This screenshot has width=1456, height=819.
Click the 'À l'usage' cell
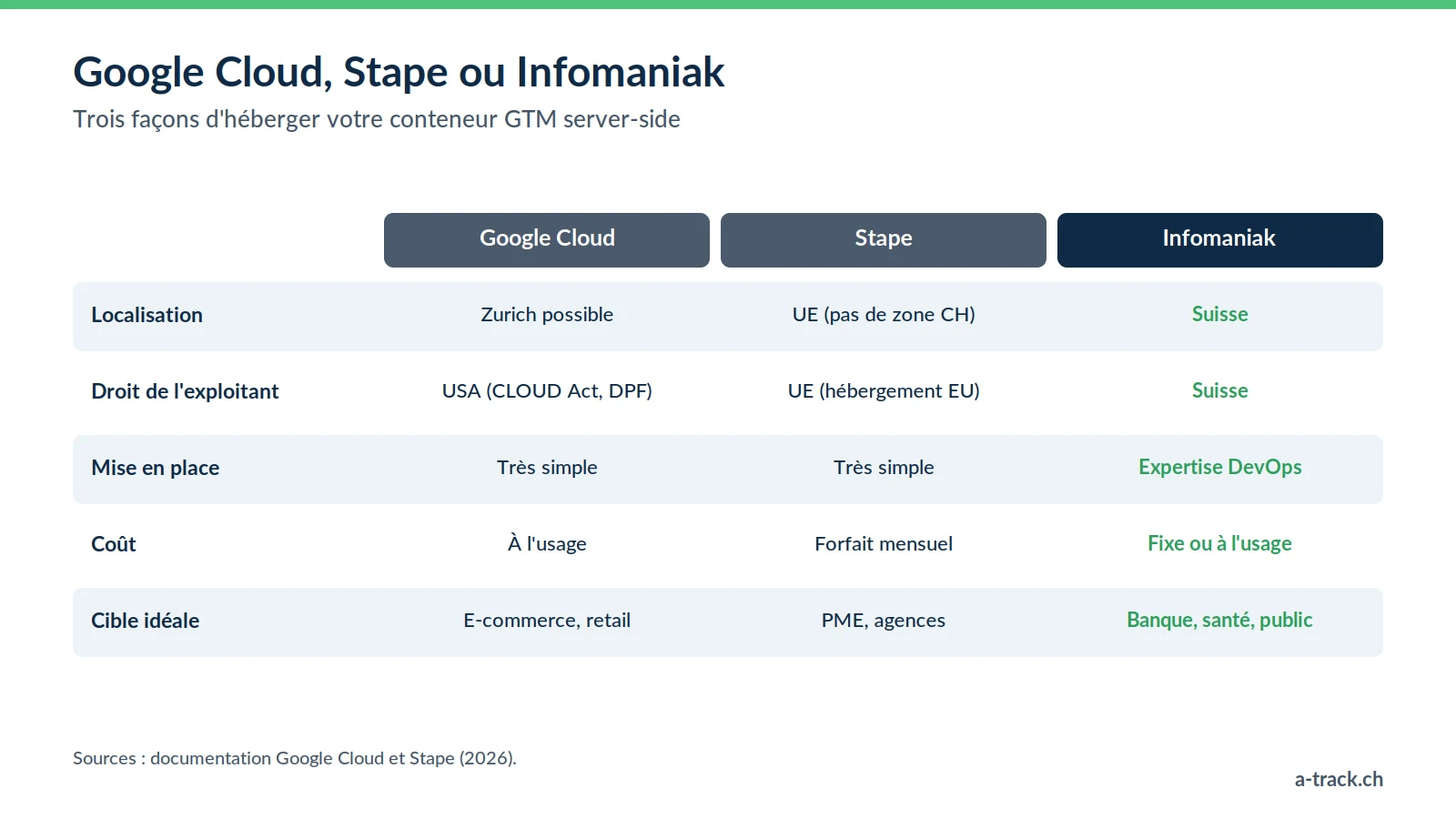point(547,544)
